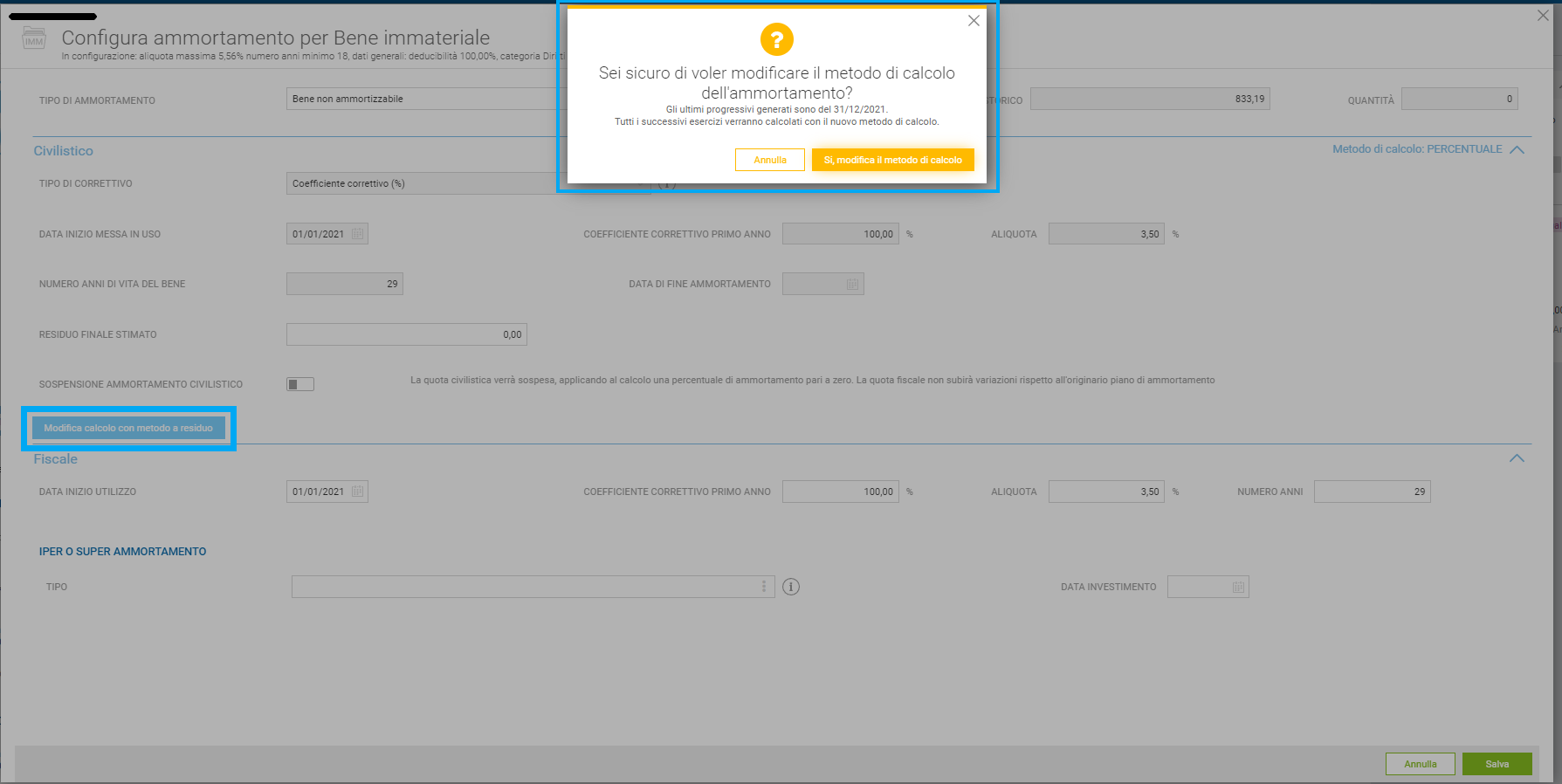
Task: Close the confirmation dialog with the X
Action: click(x=974, y=21)
